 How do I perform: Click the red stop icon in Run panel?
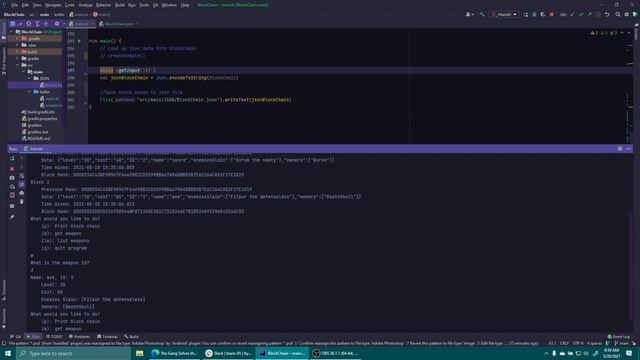[12, 169]
